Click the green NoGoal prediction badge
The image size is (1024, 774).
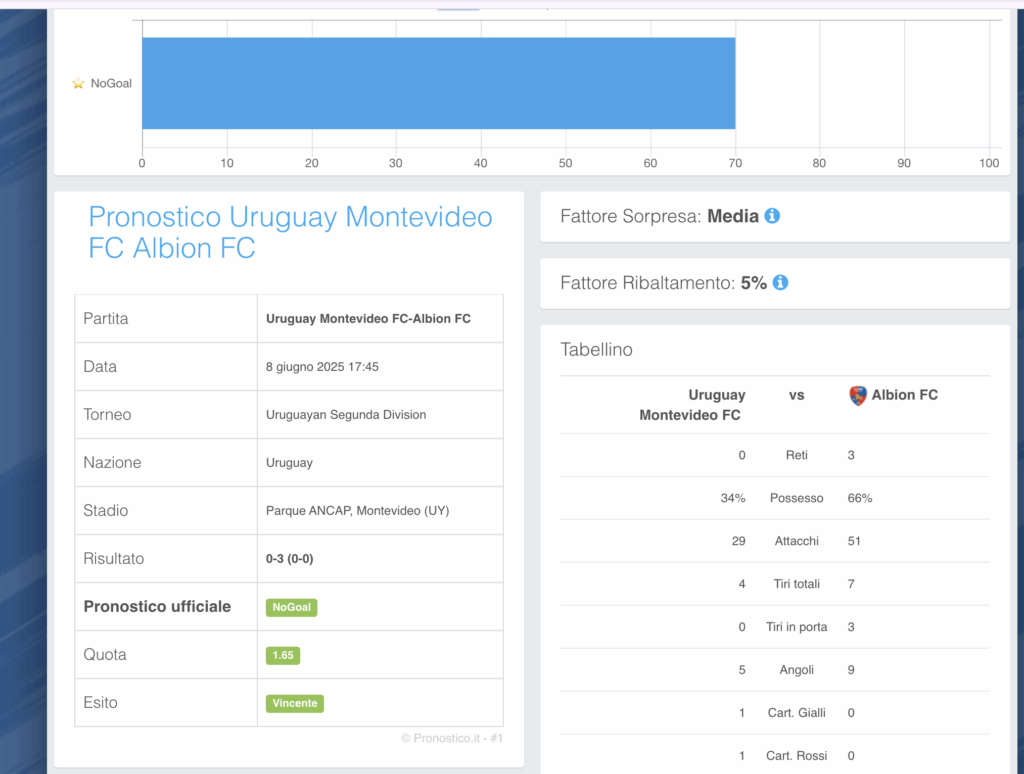[291, 607]
